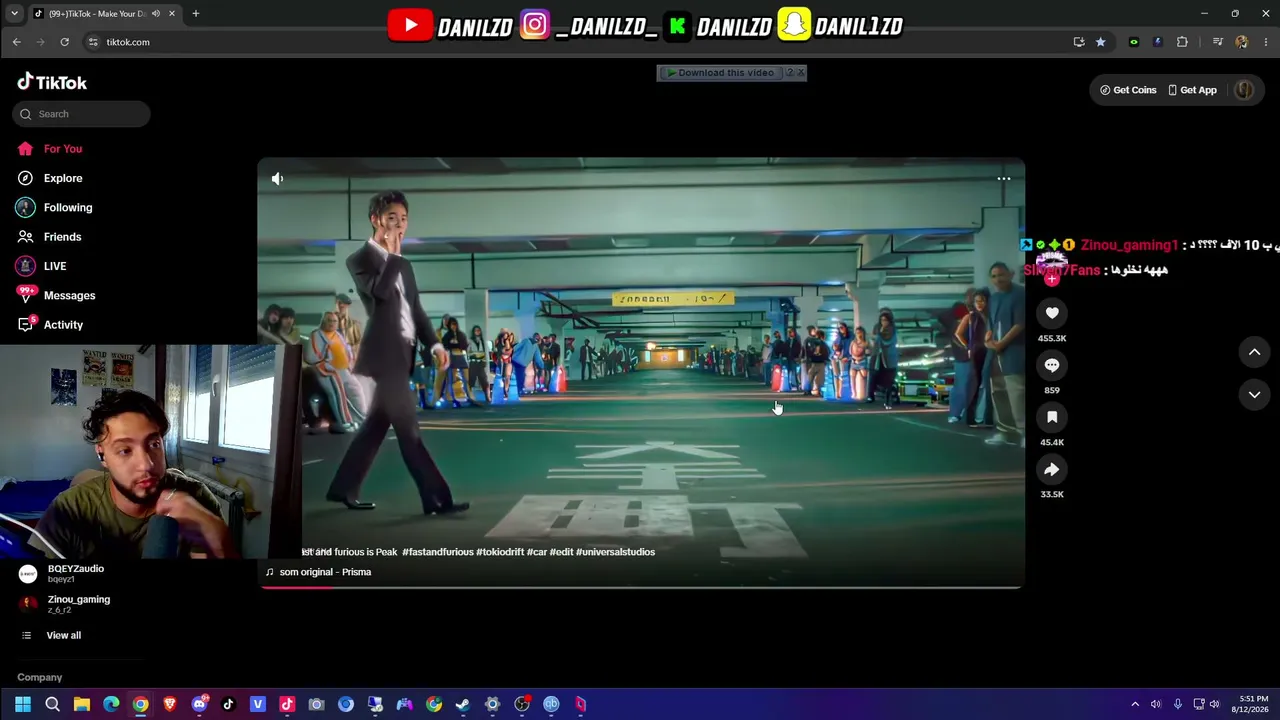The height and width of the screenshot is (720, 1280).
Task: Show hidden system tray icons
Action: click(1135, 704)
